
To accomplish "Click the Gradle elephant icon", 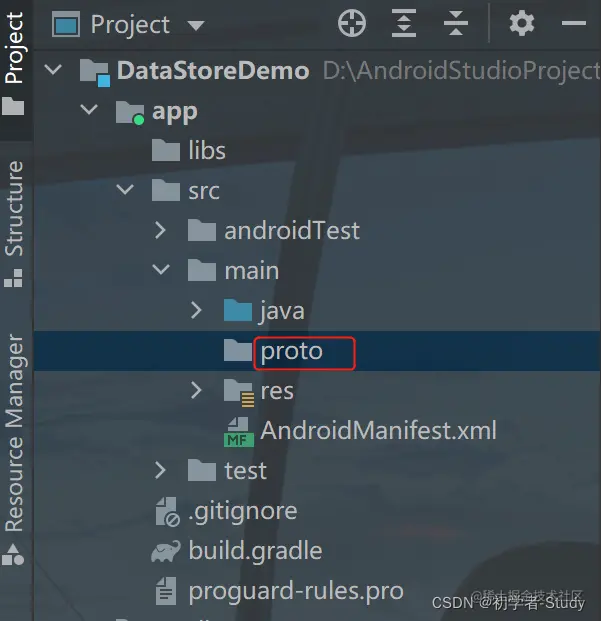I will tap(166, 551).
